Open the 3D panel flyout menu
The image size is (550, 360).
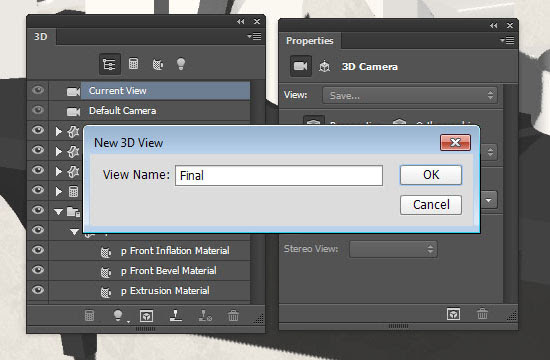click(x=254, y=36)
